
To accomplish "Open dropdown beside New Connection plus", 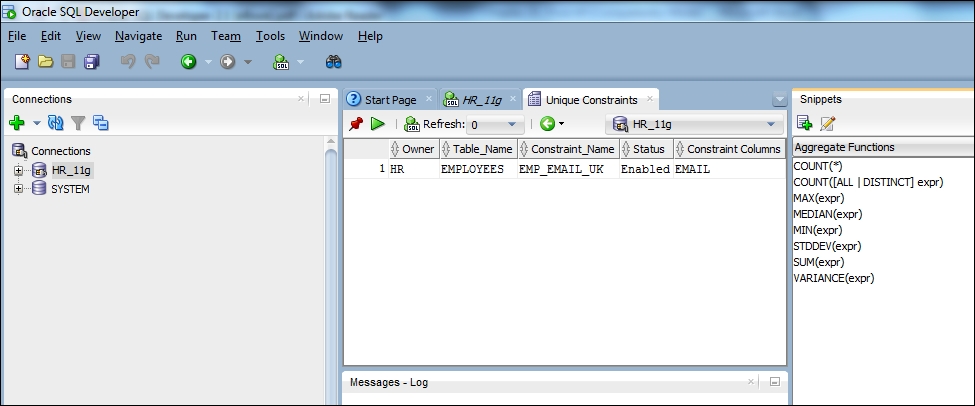I will 37,123.
